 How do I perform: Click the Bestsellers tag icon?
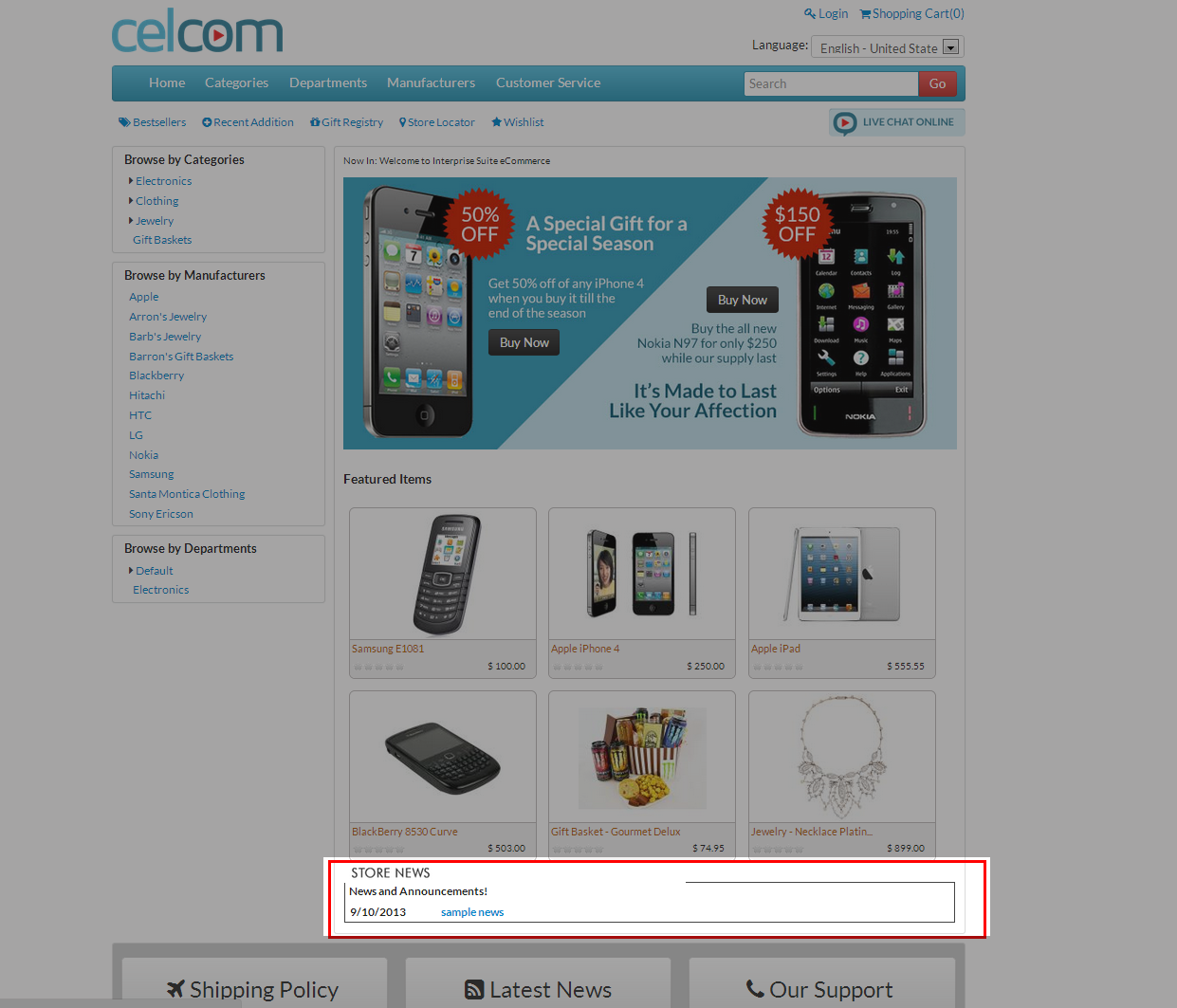[124, 122]
